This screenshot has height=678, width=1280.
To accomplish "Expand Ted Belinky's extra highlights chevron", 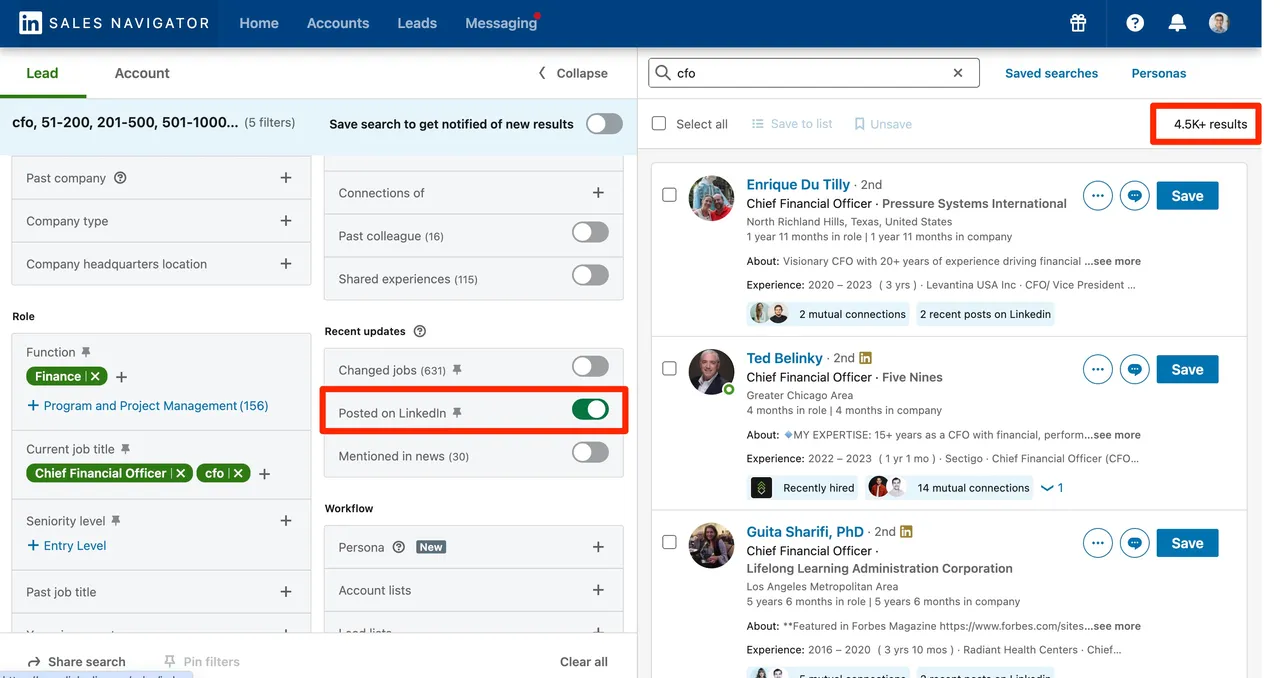I will click(1052, 488).
